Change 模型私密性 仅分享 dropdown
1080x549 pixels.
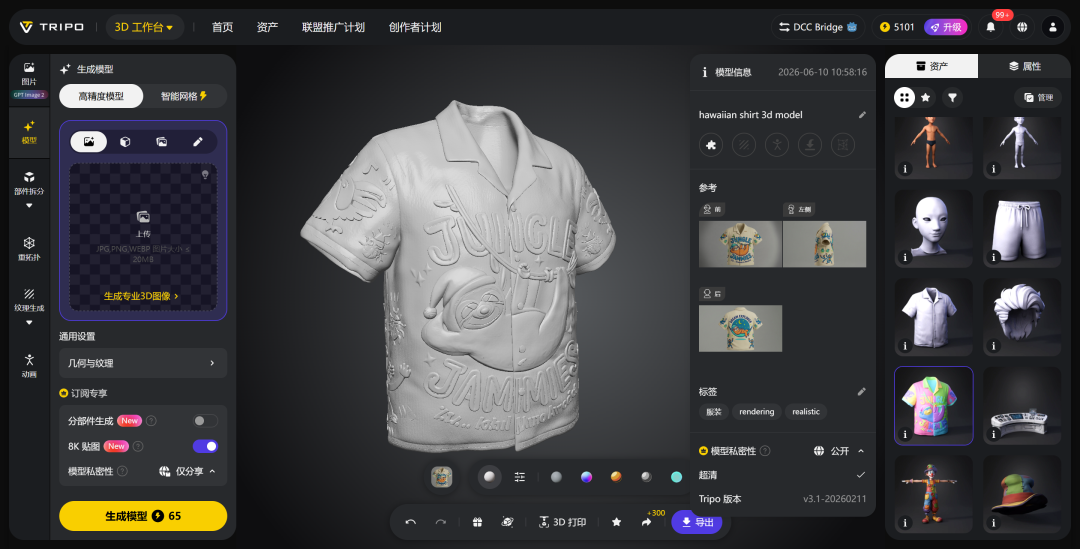(187, 471)
